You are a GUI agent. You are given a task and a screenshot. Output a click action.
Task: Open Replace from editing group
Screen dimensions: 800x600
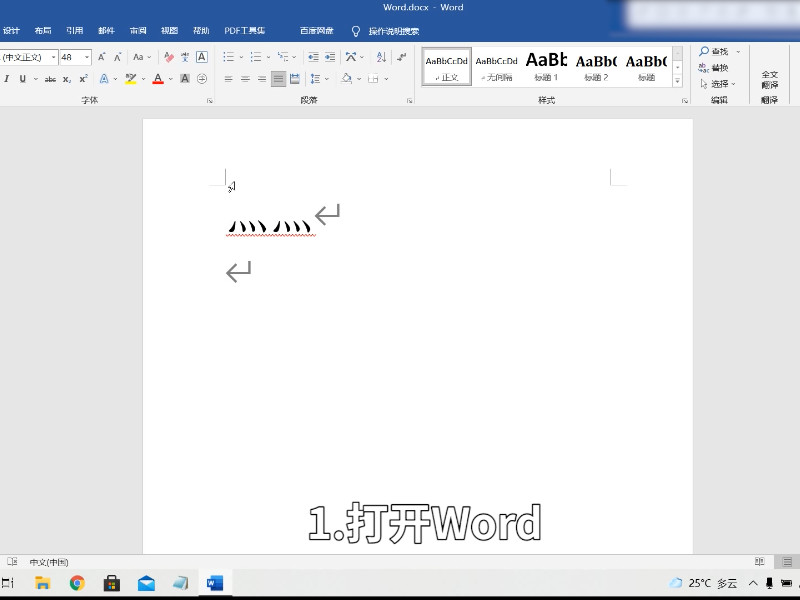[x=713, y=68]
